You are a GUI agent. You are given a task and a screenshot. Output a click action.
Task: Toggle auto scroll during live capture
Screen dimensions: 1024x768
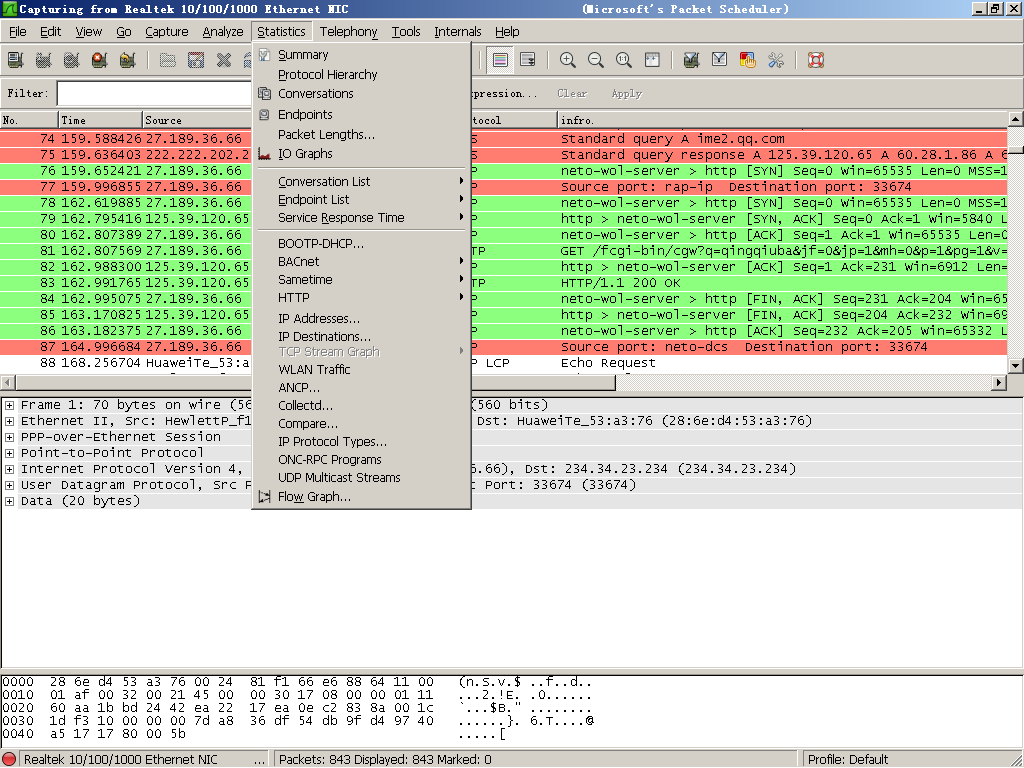tap(528, 60)
